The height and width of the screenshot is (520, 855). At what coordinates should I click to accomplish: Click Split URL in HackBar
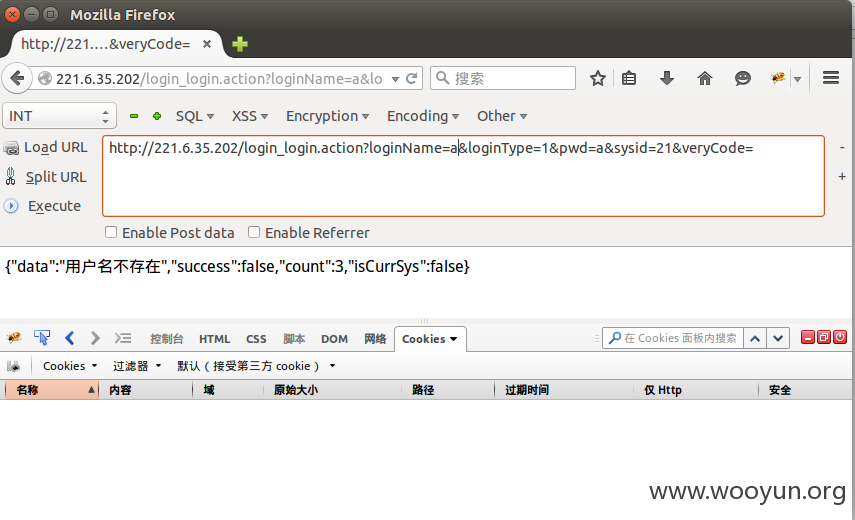[x=46, y=177]
